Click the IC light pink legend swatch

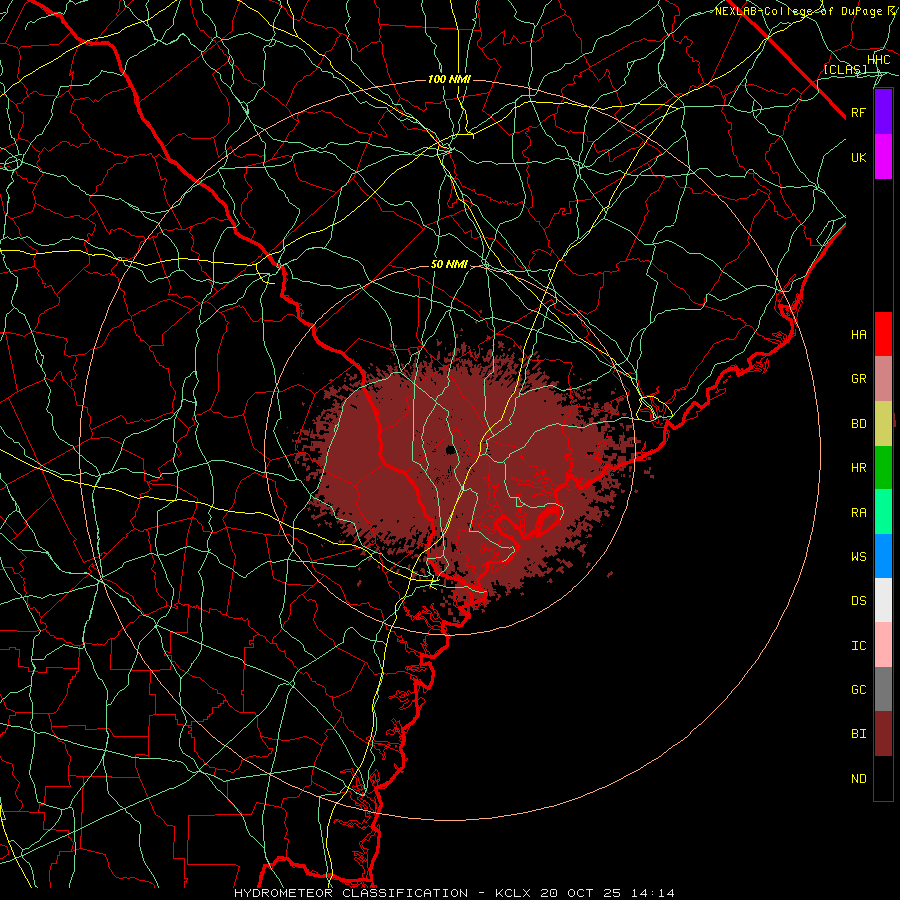click(x=883, y=645)
